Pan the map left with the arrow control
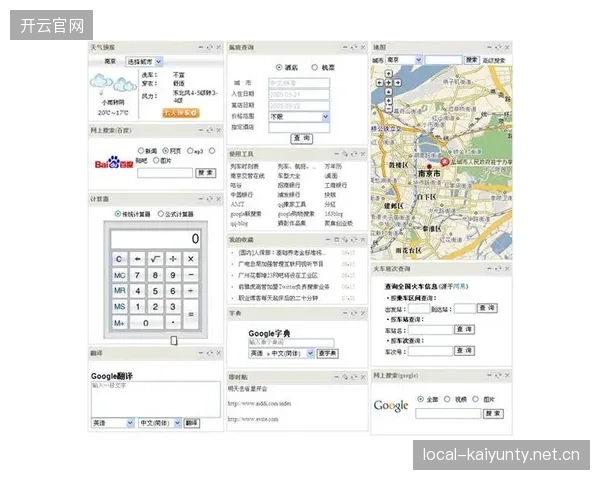This screenshot has width=600, height=480. point(380,82)
